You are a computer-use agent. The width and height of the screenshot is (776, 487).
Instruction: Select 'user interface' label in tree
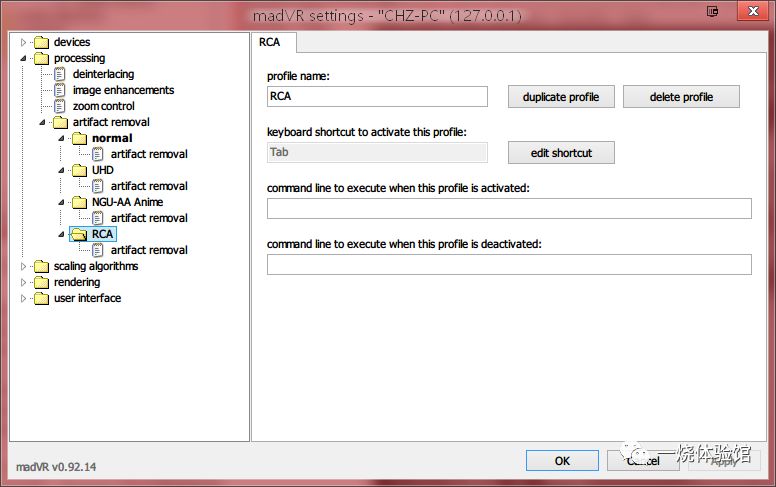(x=87, y=298)
